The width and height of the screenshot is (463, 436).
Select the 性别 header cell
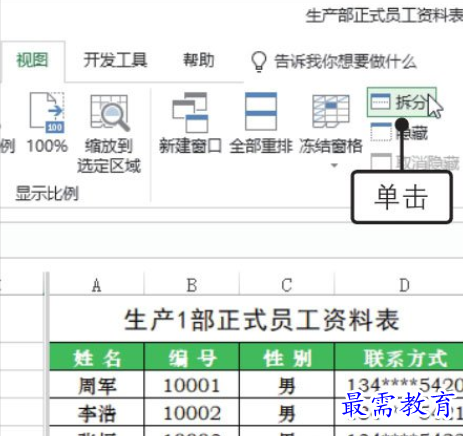coord(287,357)
